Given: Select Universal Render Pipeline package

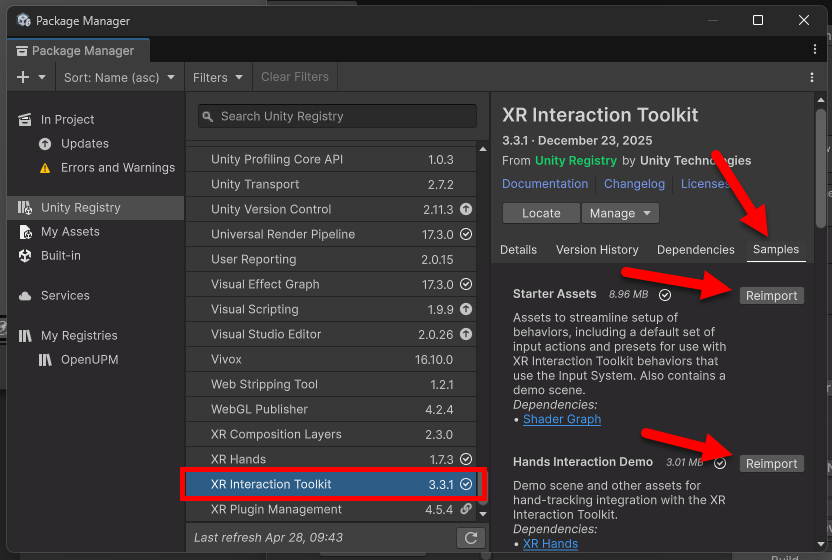Looking at the screenshot, I should point(331,234).
